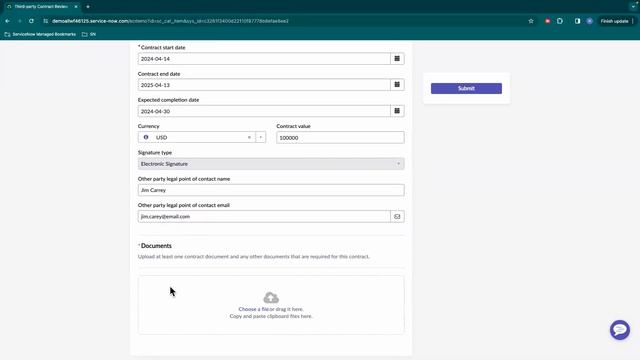This screenshot has height=360, width=640.
Task: Click the Currency info icon
Action: 146,137
